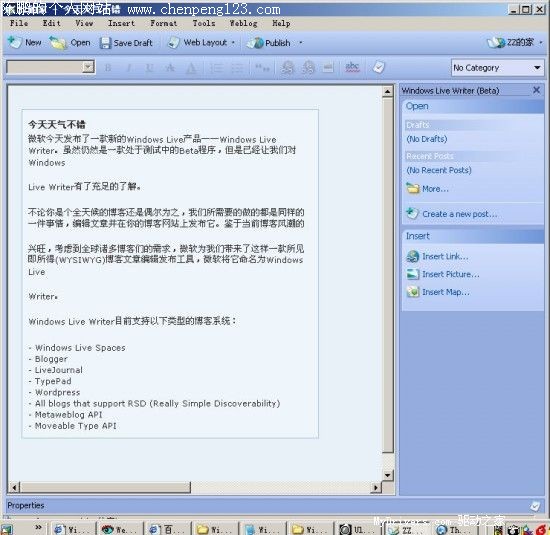Click the Properties bar icon at right
Screen dimensions: 550x535
(535, 506)
